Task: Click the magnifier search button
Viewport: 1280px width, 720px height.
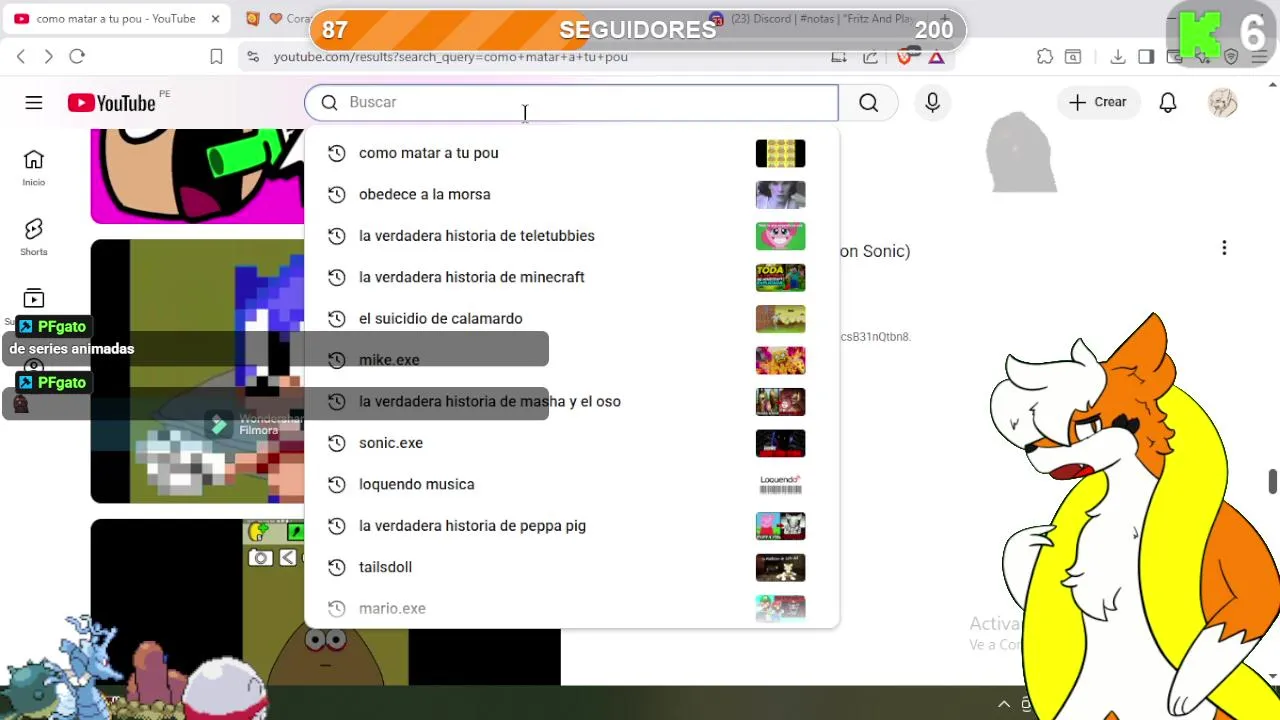Action: point(868,102)
